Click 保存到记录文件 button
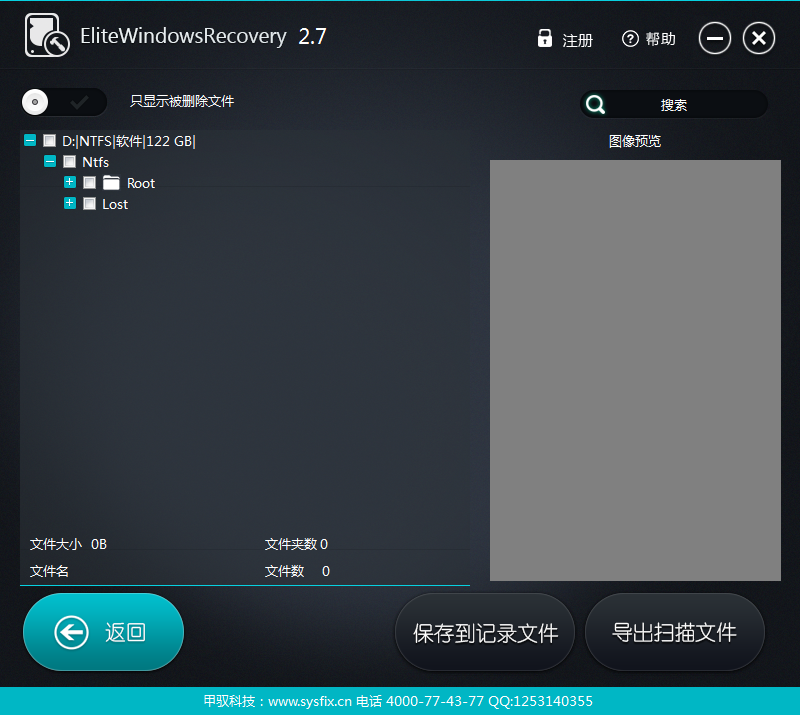This screenshot has height=715, width=800. point(485,632)
